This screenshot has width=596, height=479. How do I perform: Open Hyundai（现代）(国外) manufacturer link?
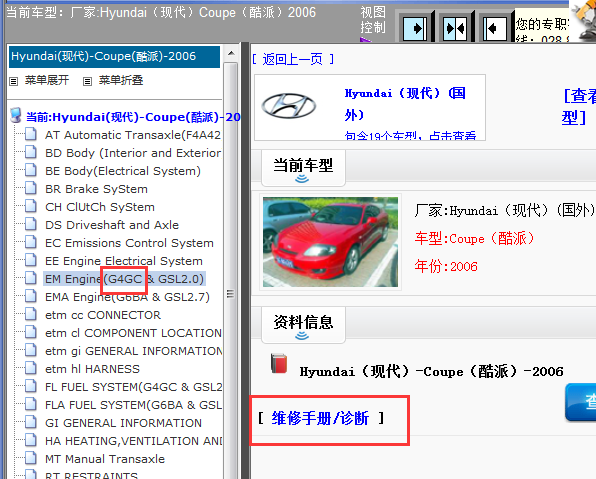coord(405,104)
